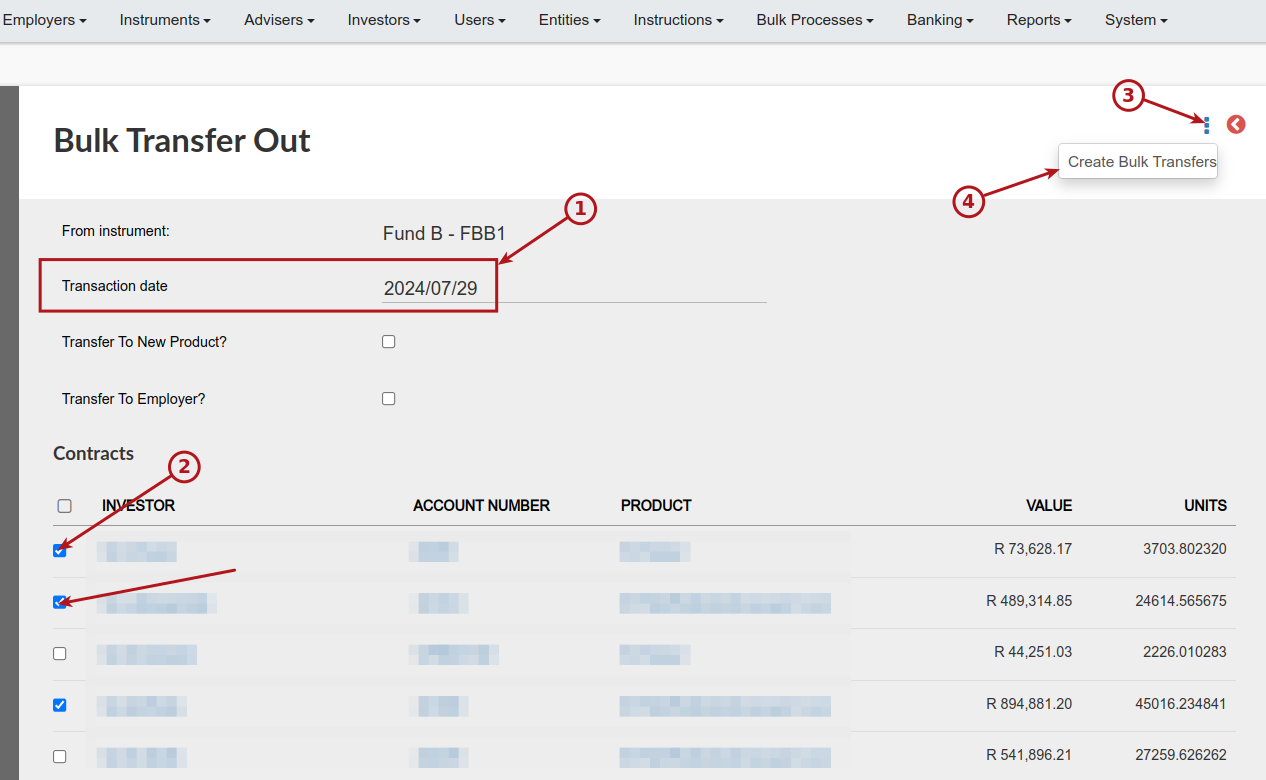Viewport: 1266px width, 780px height.
Task: Expand the Employers dropdown menu
Action: [44, 20]
